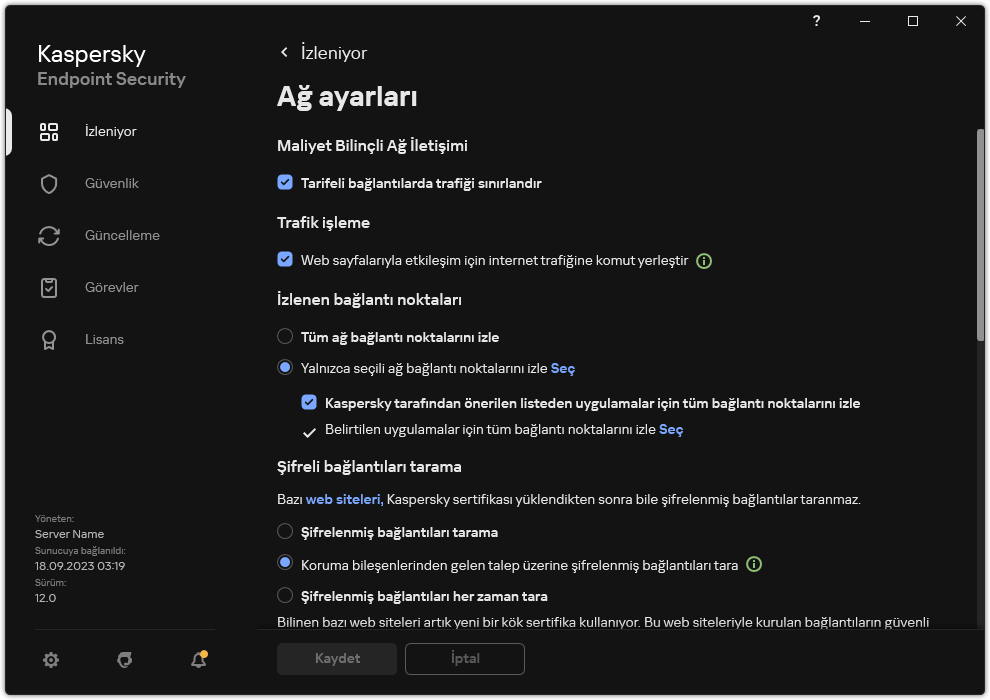Open help via the question mark icon
The width and height of the screenshot is (990, 700).
[x=816, y=21]
